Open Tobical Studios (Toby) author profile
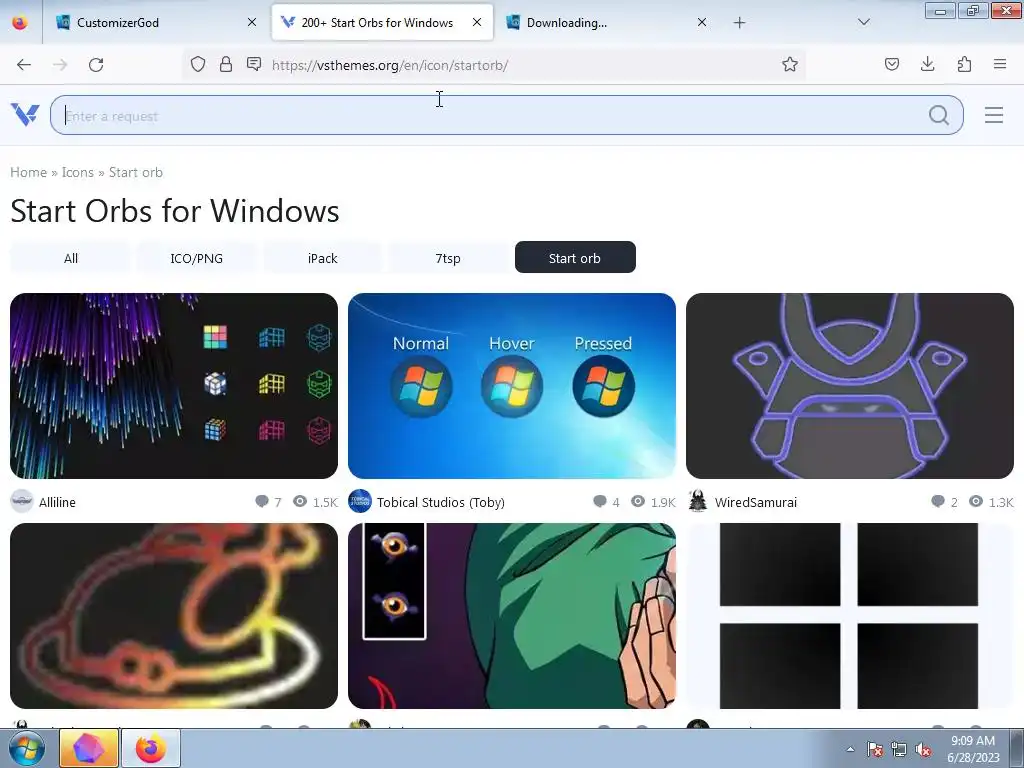The width and height of the screenshot is (1024, 768). coord(441,502)
